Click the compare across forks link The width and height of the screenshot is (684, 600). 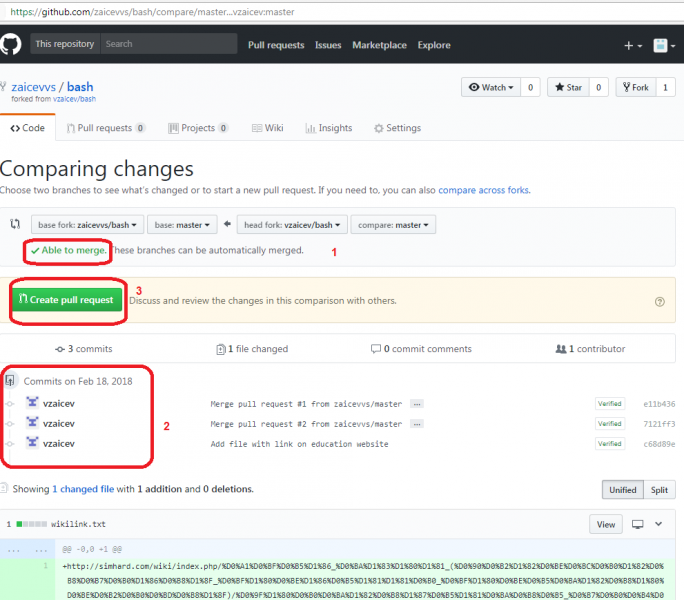(483, 190)
